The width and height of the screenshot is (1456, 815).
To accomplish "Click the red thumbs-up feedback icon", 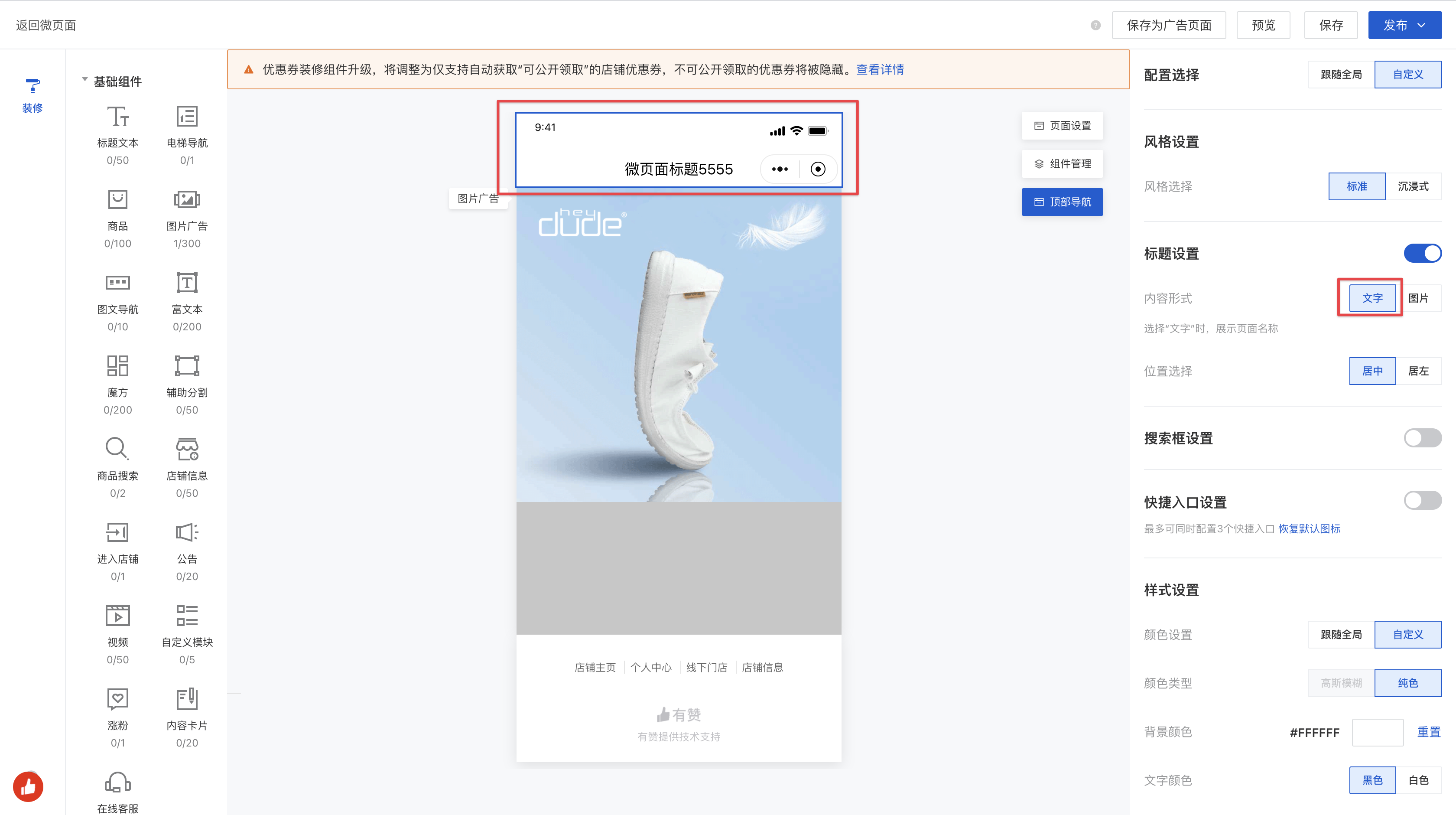I will [28, 786].
